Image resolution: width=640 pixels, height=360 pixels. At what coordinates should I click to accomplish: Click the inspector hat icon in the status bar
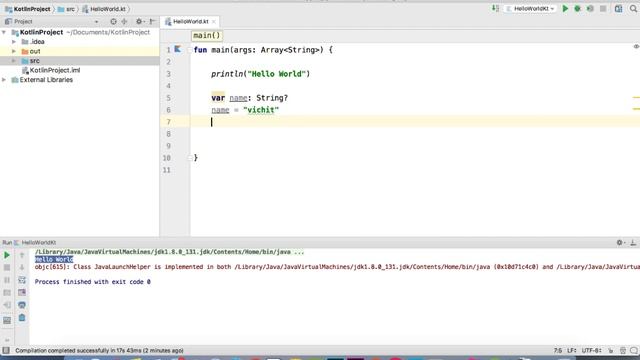pyautogui.click(x=622, y=351)
